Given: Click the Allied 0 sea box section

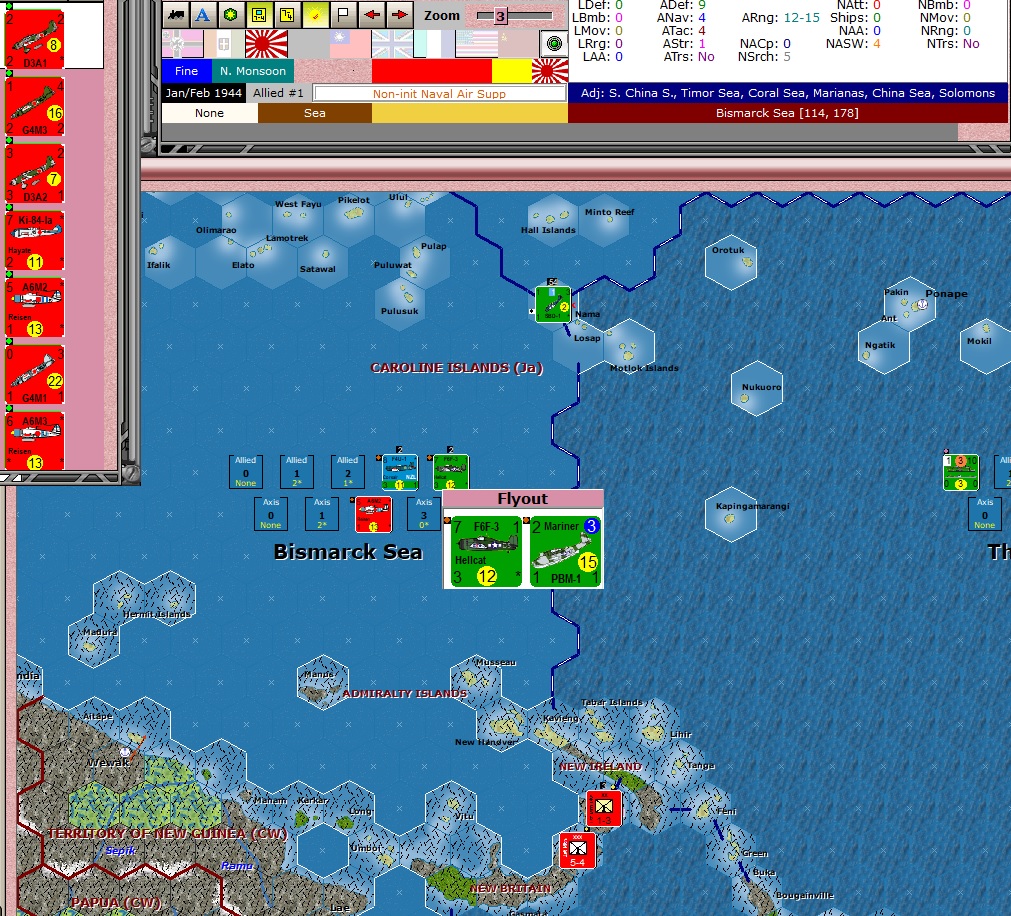Looking at the screenshot, I should pyautogui.click(x=246, y=471).
